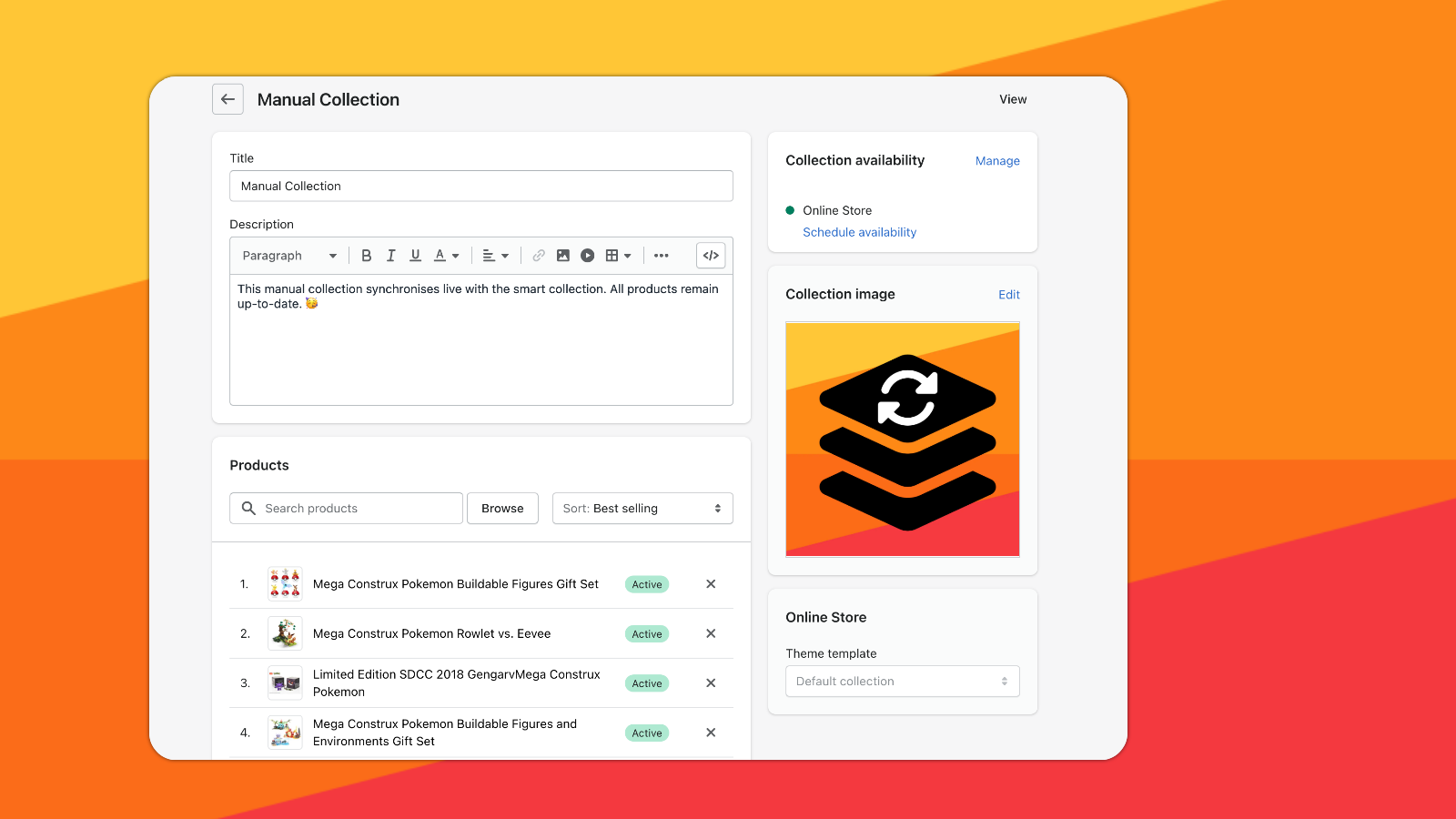The height and width of the screenshot is (819, 1456).
Task: Remove Mega Construx Pokemon Buildable Figures Gift Set
Action: click(711, 584)
